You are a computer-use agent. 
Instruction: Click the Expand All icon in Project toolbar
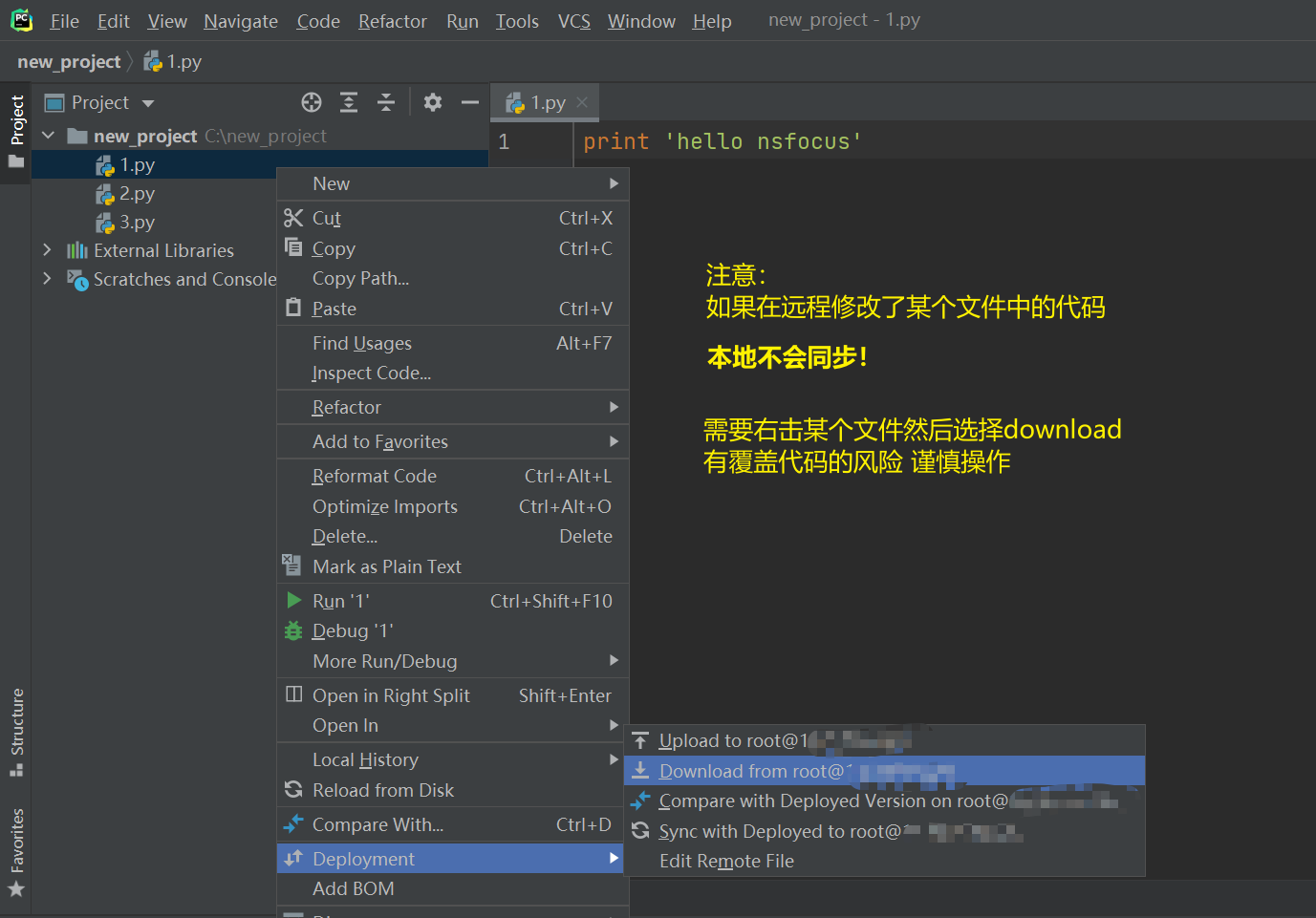[x=349, y=102]
